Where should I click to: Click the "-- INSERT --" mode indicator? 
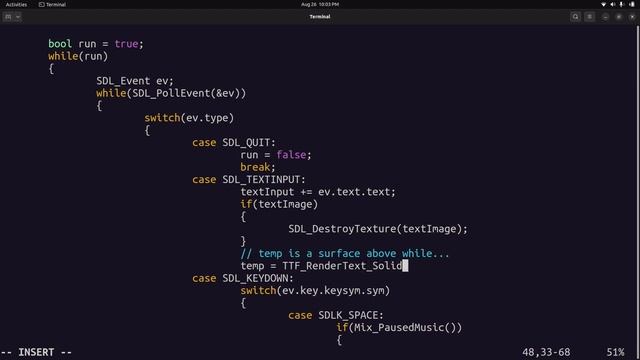click(x=36, y=352)
